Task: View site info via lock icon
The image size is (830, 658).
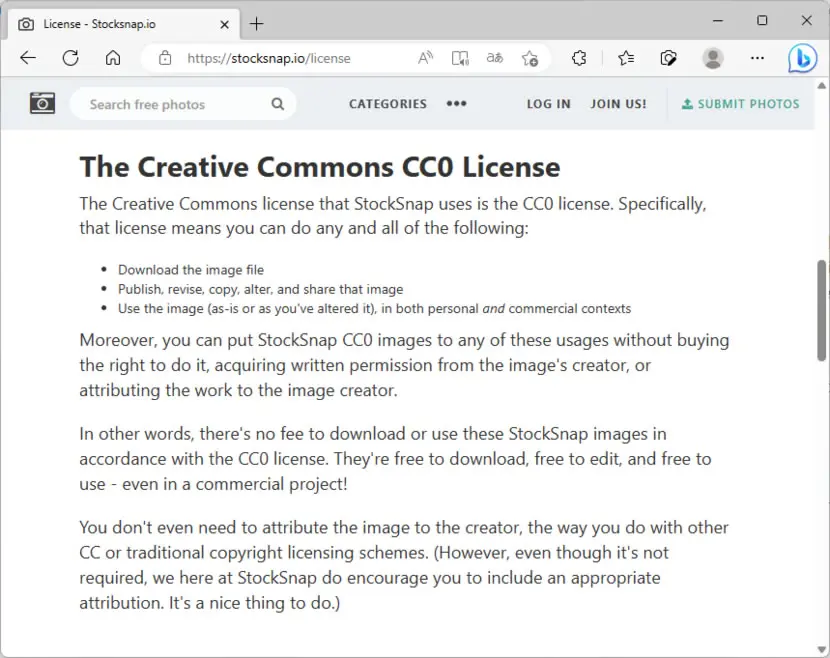Action: (x=165, y=58)
